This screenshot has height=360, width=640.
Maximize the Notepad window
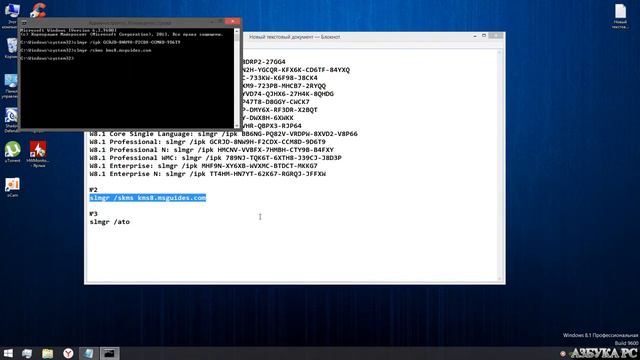click(484, 36)
